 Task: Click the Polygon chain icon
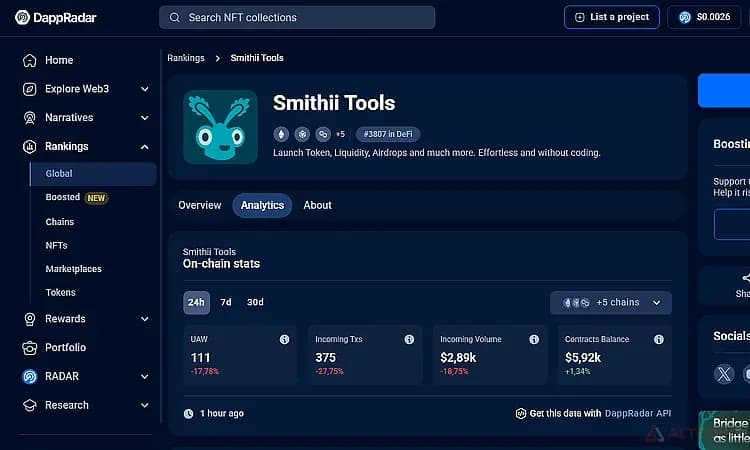click(x=323, y=134)
